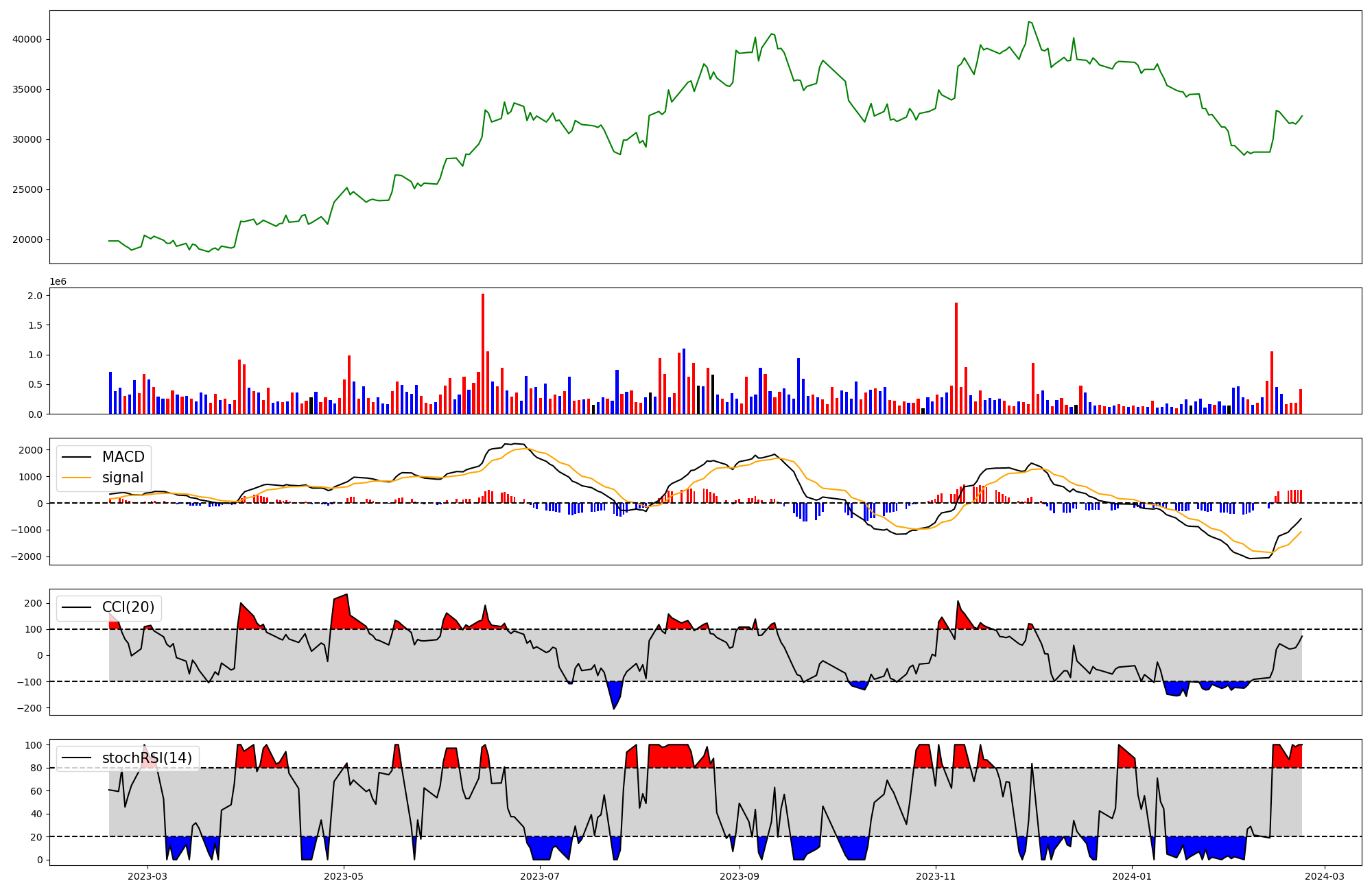The image size is (1372, 892).
Task: Click the 20 tick on the stochRSI axis
Action: [x=36, y=837]
